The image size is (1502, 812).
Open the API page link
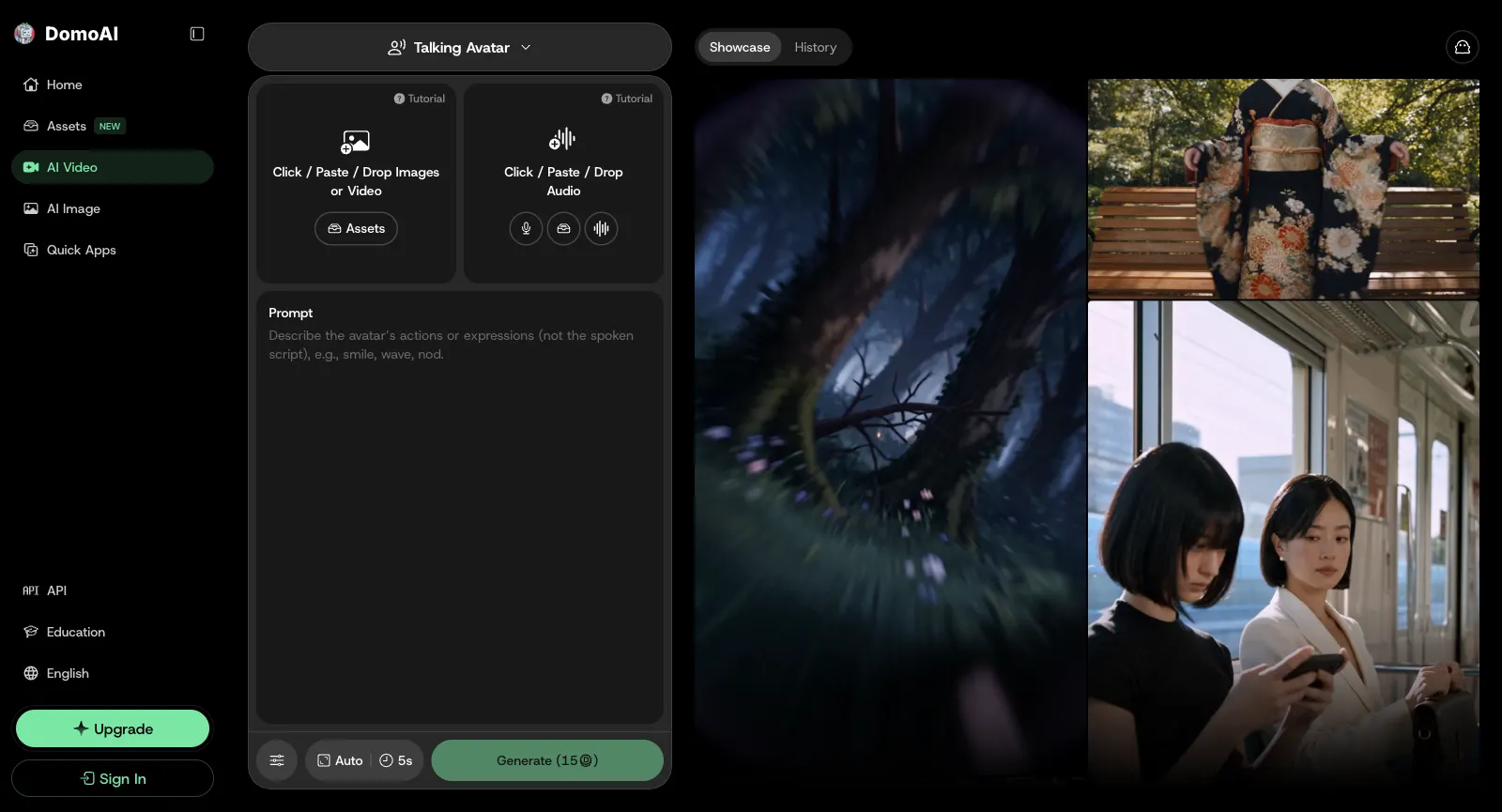(x=113, y=590)
